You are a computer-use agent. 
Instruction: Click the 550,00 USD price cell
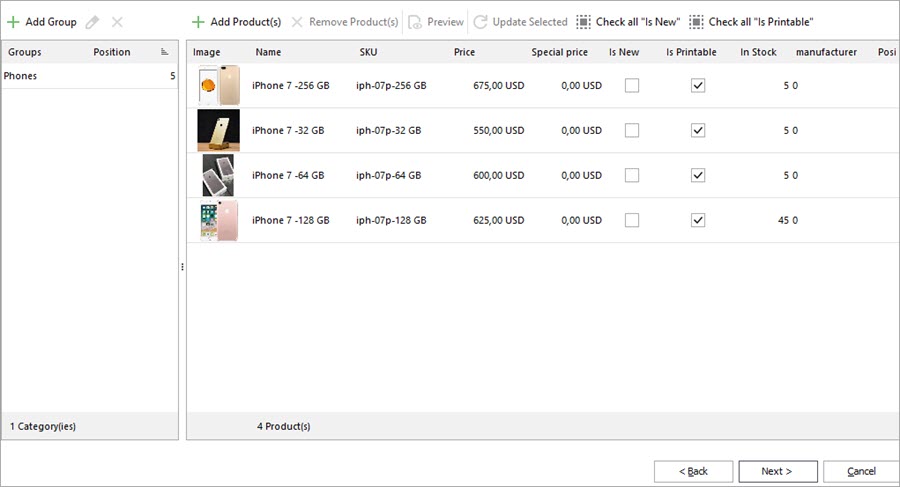[499, 130]
